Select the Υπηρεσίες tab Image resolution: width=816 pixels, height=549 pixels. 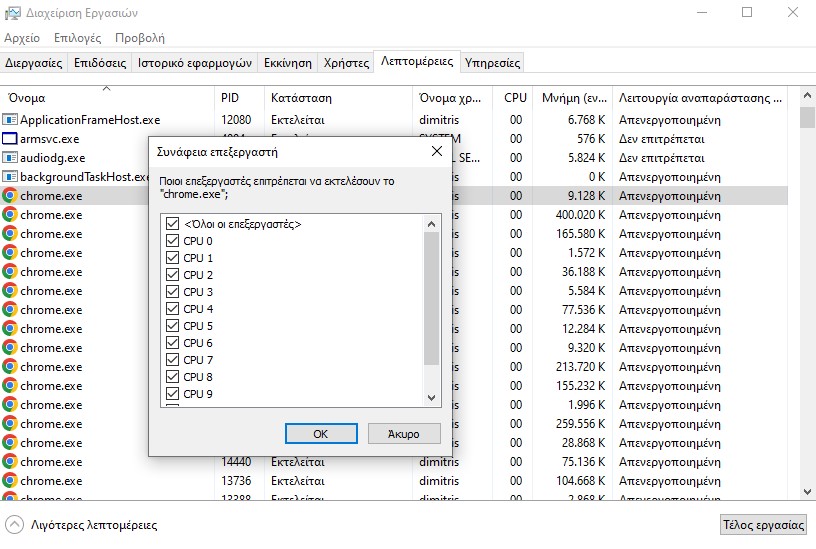click(492, 63)
